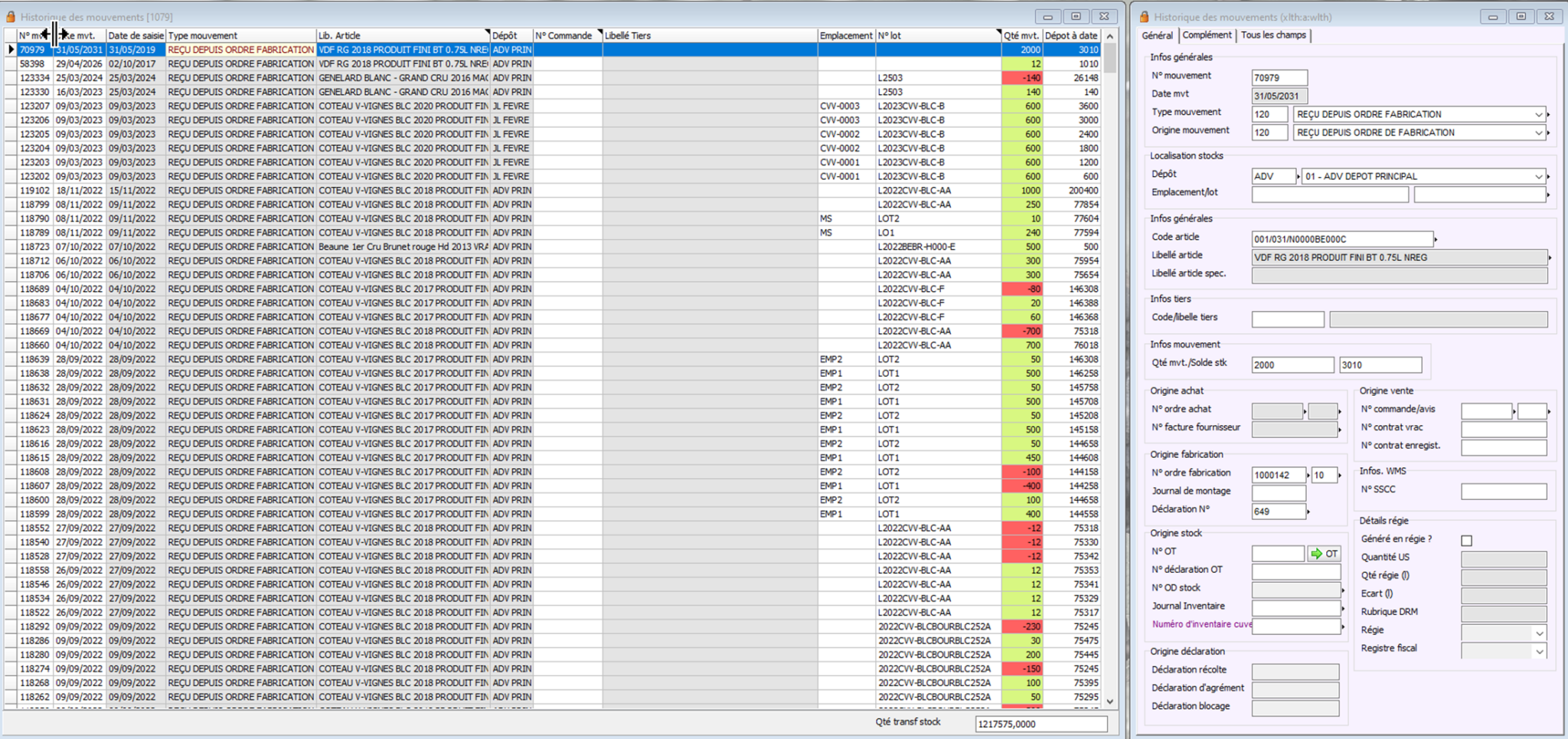Click lookup arrow beside N° OD stock field
Viewport: 1568px width, 739px height.
click(1343, 590)
